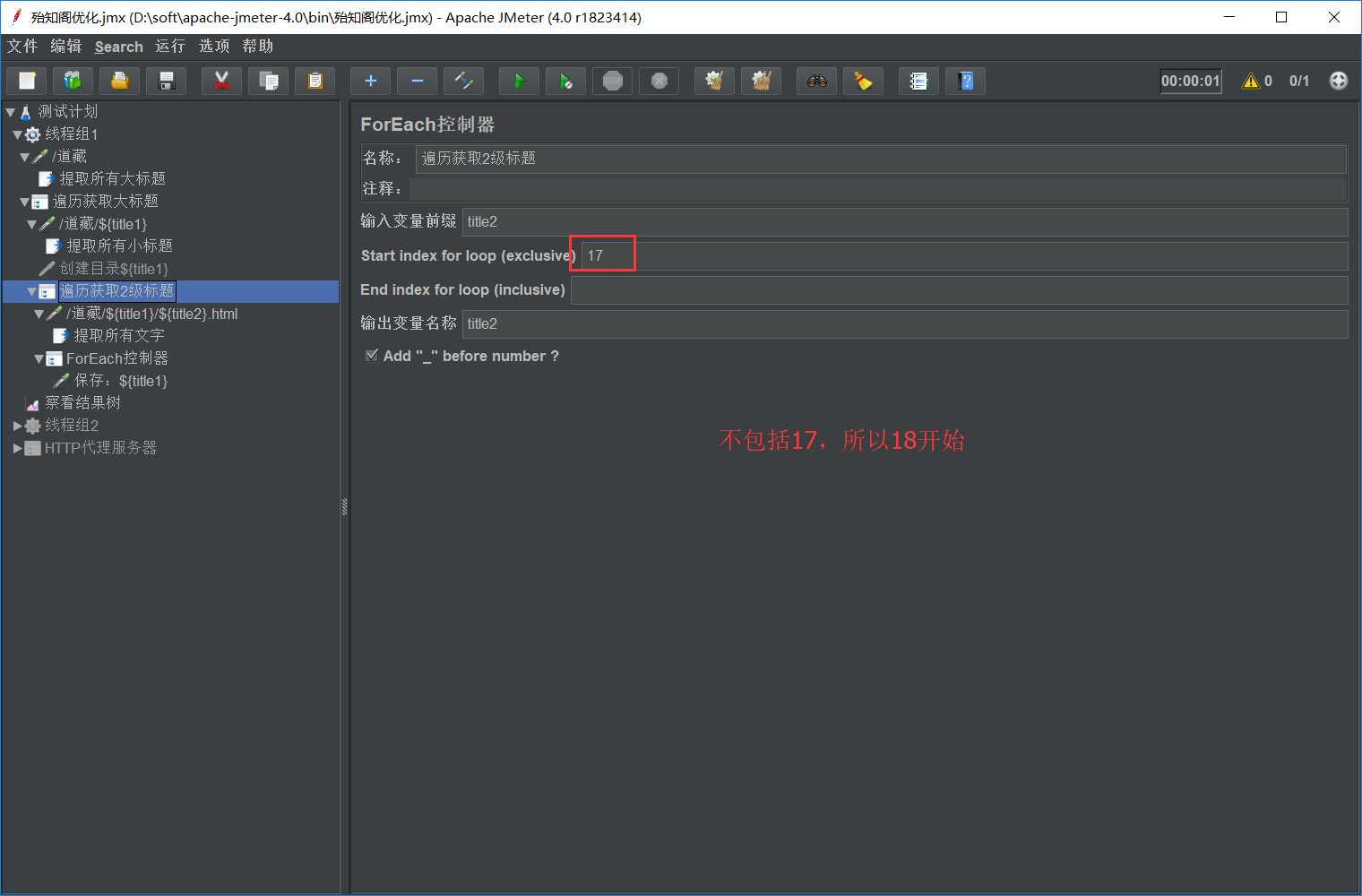The image size is (1362, 896).
Task: Click the Clear All results icon
Action: coord(761,81)
